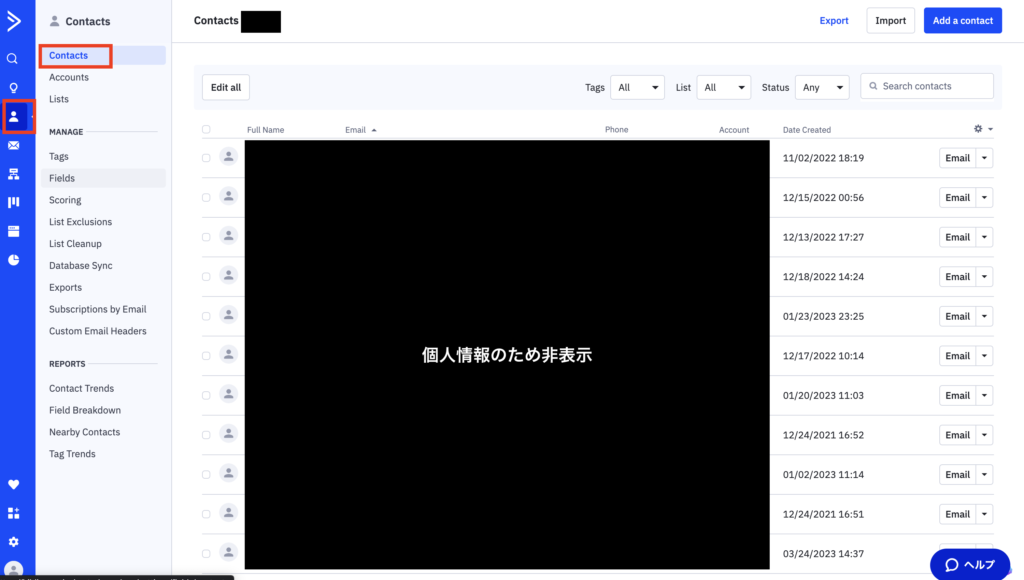Go to Fields under Manage
Screen dimensions: 1024x580
coord(103,178)
